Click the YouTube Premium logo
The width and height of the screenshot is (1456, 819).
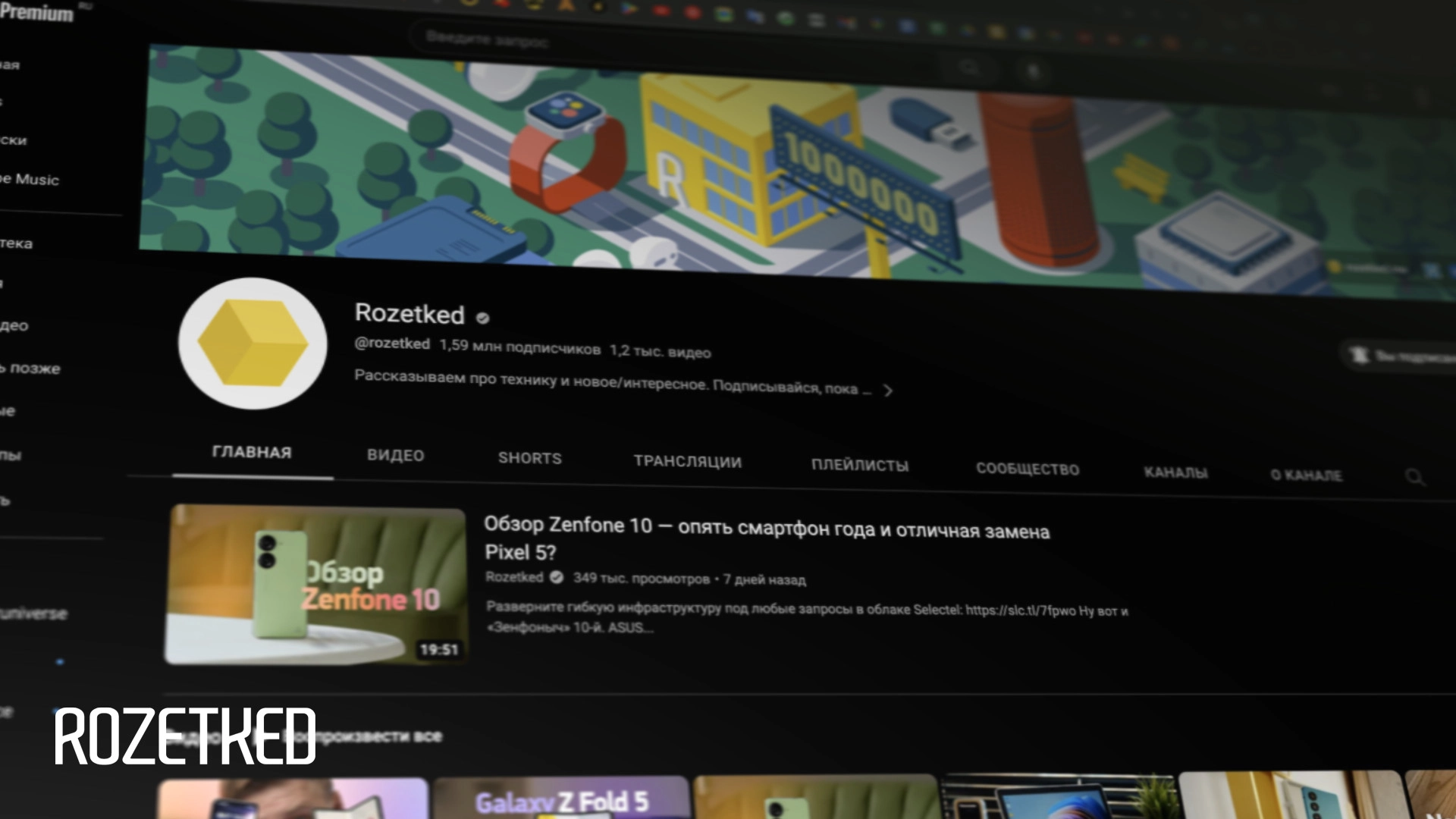coord(36,11)
